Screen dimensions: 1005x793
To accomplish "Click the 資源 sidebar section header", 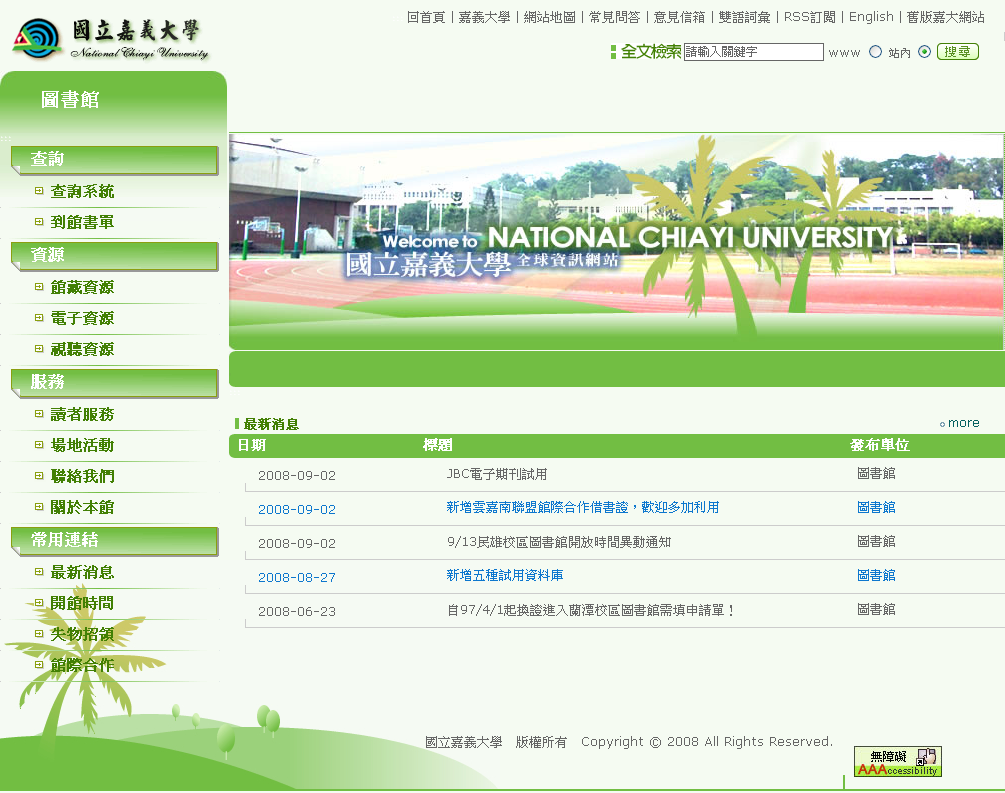I will pos(115,256).
